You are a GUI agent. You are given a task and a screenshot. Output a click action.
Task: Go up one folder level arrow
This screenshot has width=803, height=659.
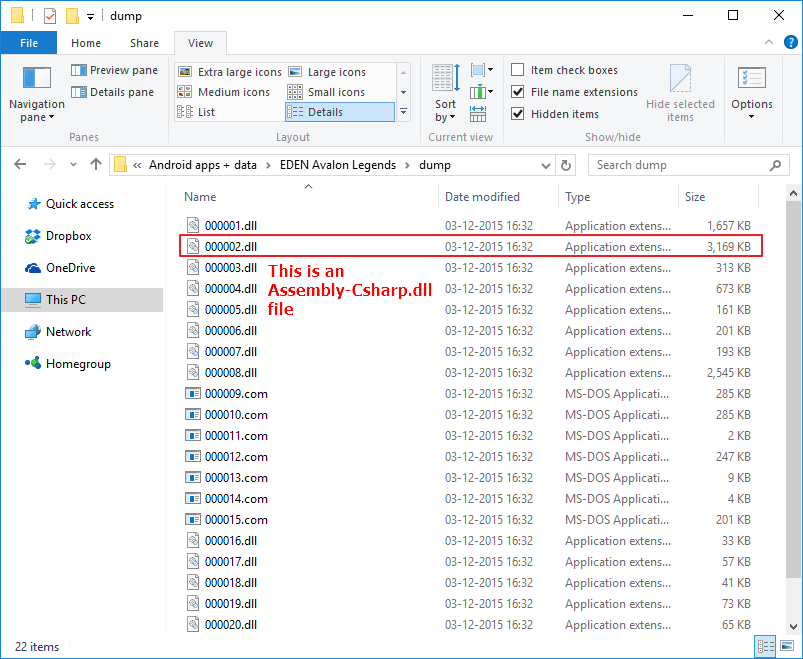(x=96, y=164)
